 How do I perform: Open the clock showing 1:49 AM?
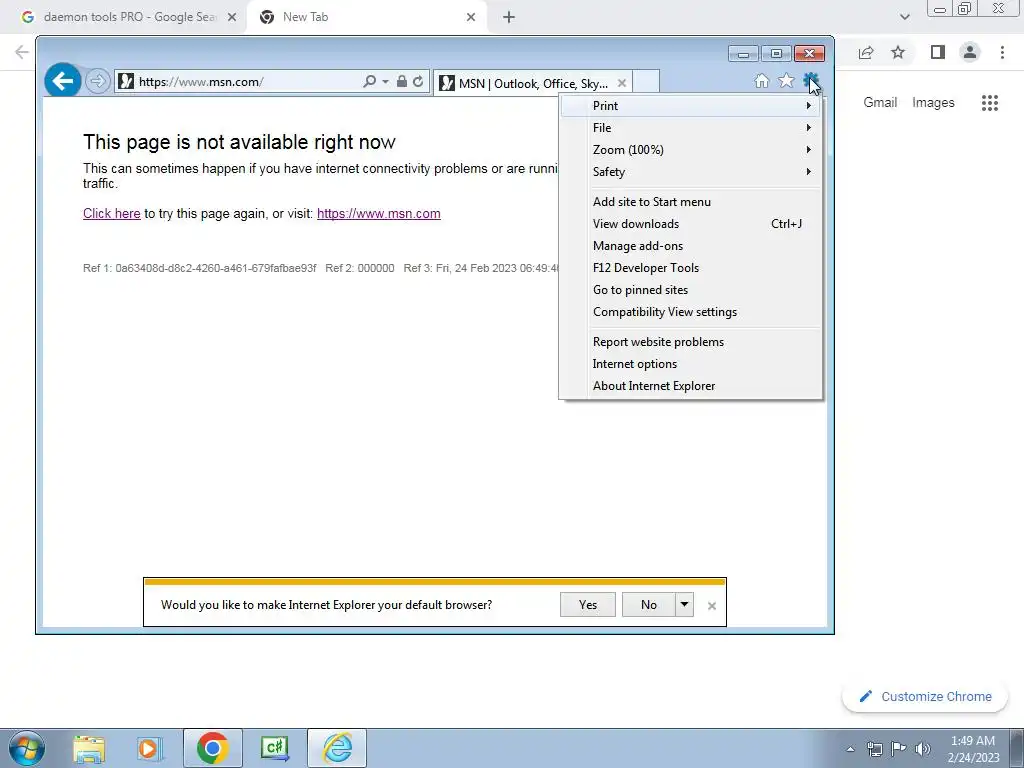coord(973,749)
